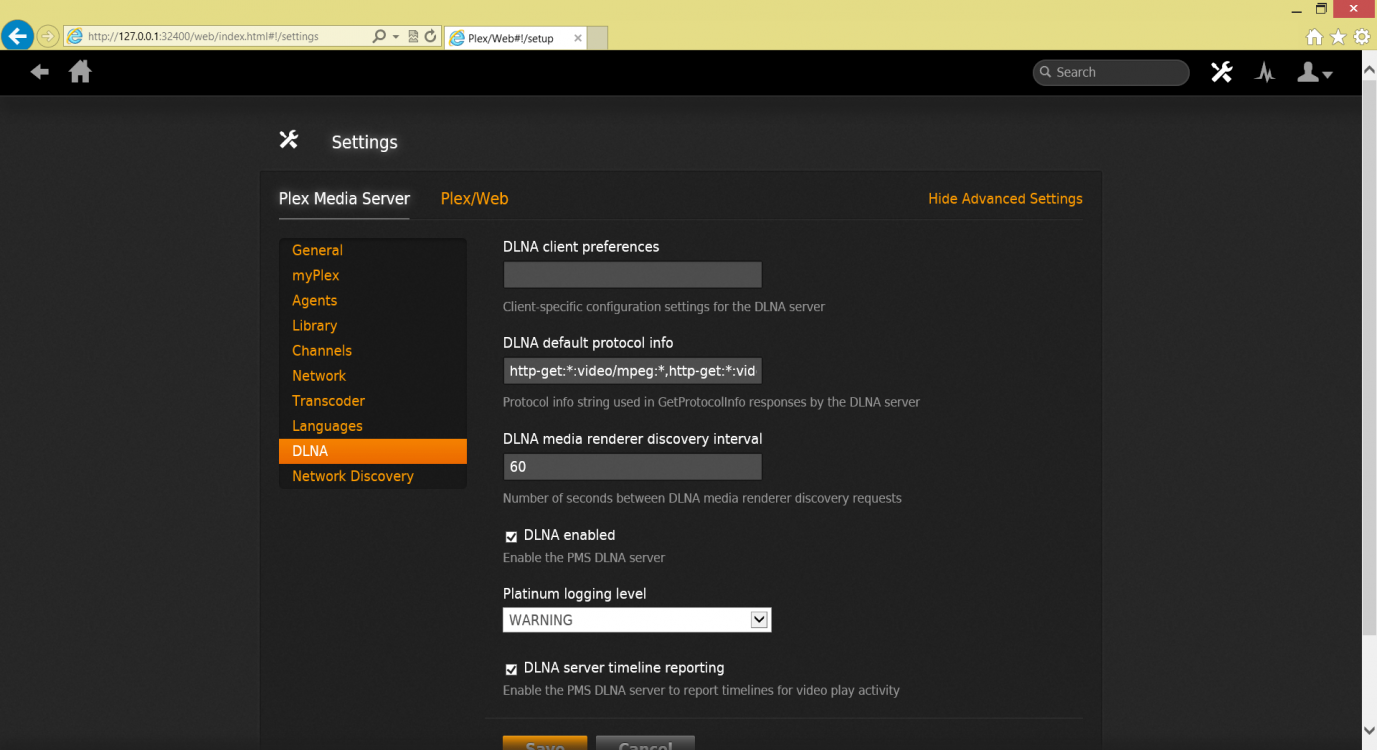Click the Plex Search box
Image resolution: width=1377 pixels, height=750 pixels.
1111,72
